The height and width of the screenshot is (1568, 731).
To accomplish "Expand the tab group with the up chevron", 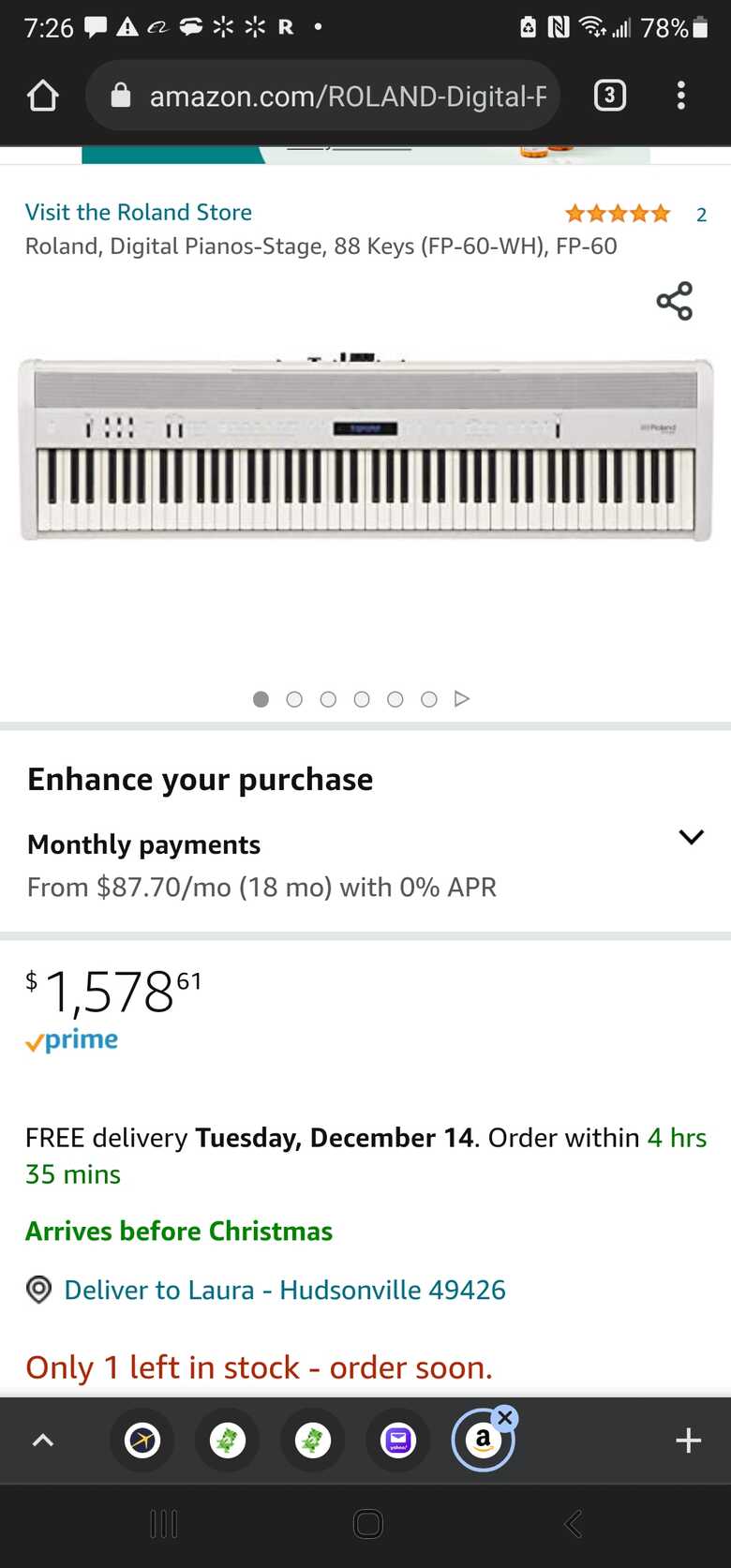I will click(43, 1441).
